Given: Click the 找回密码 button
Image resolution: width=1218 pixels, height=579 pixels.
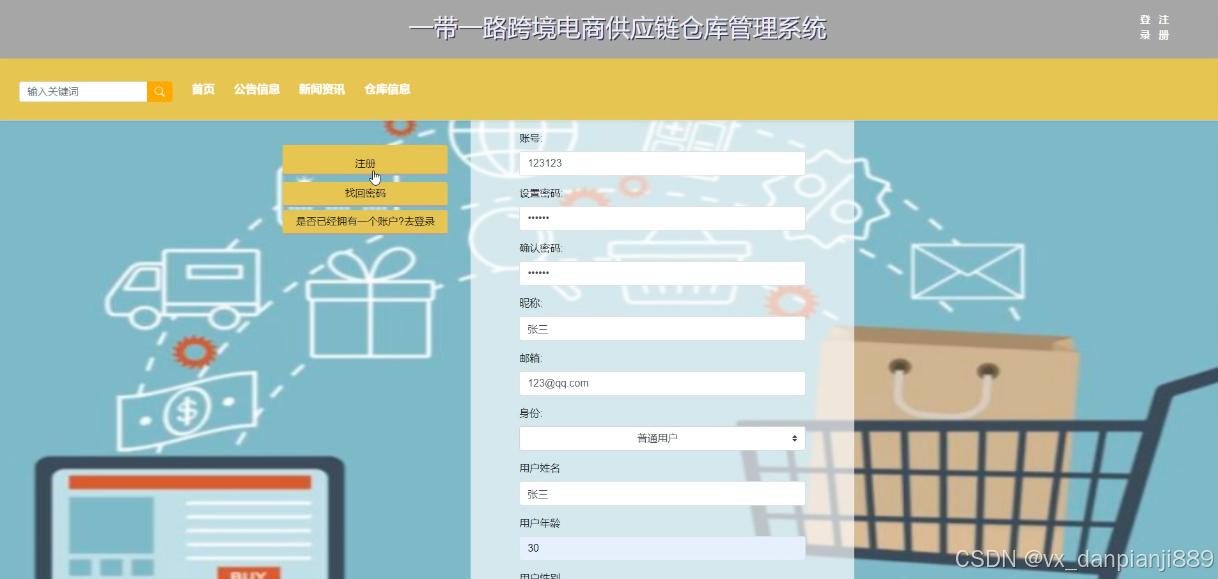Looking at the screenshot, I should pos(365,193).
